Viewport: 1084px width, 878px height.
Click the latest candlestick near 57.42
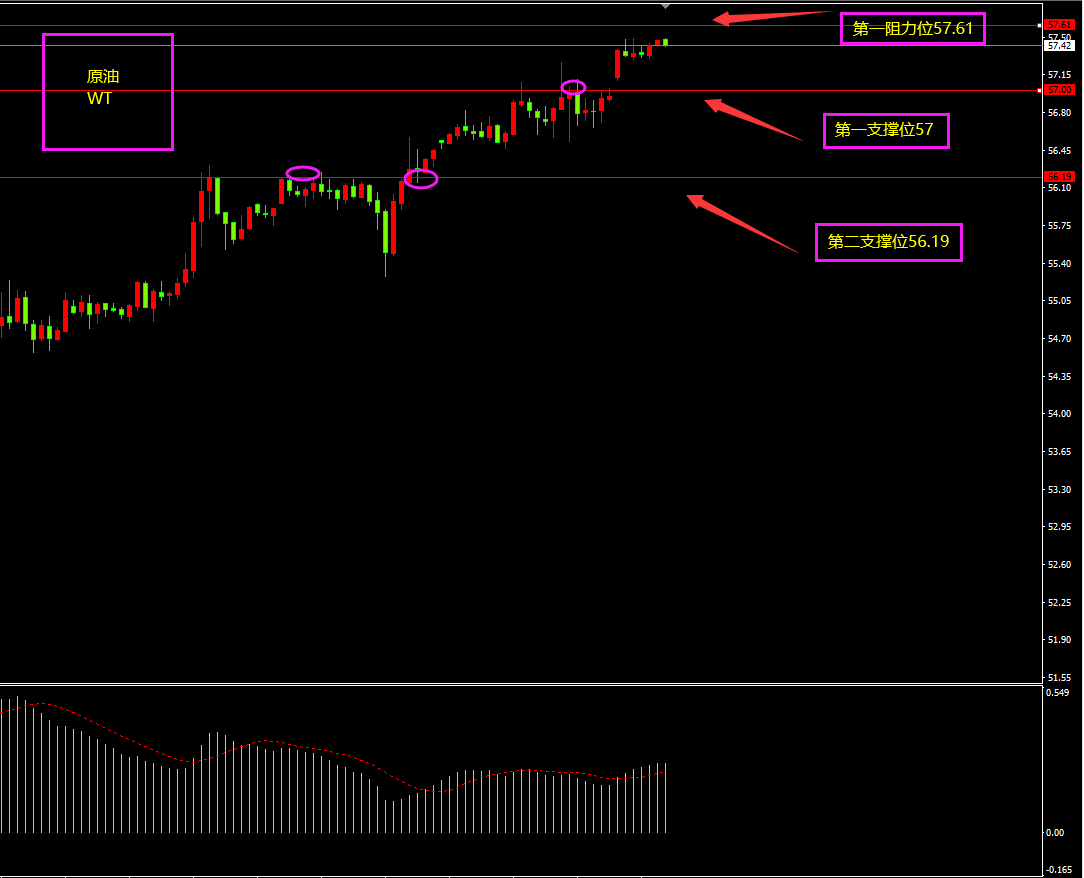[x=665, y=41]
